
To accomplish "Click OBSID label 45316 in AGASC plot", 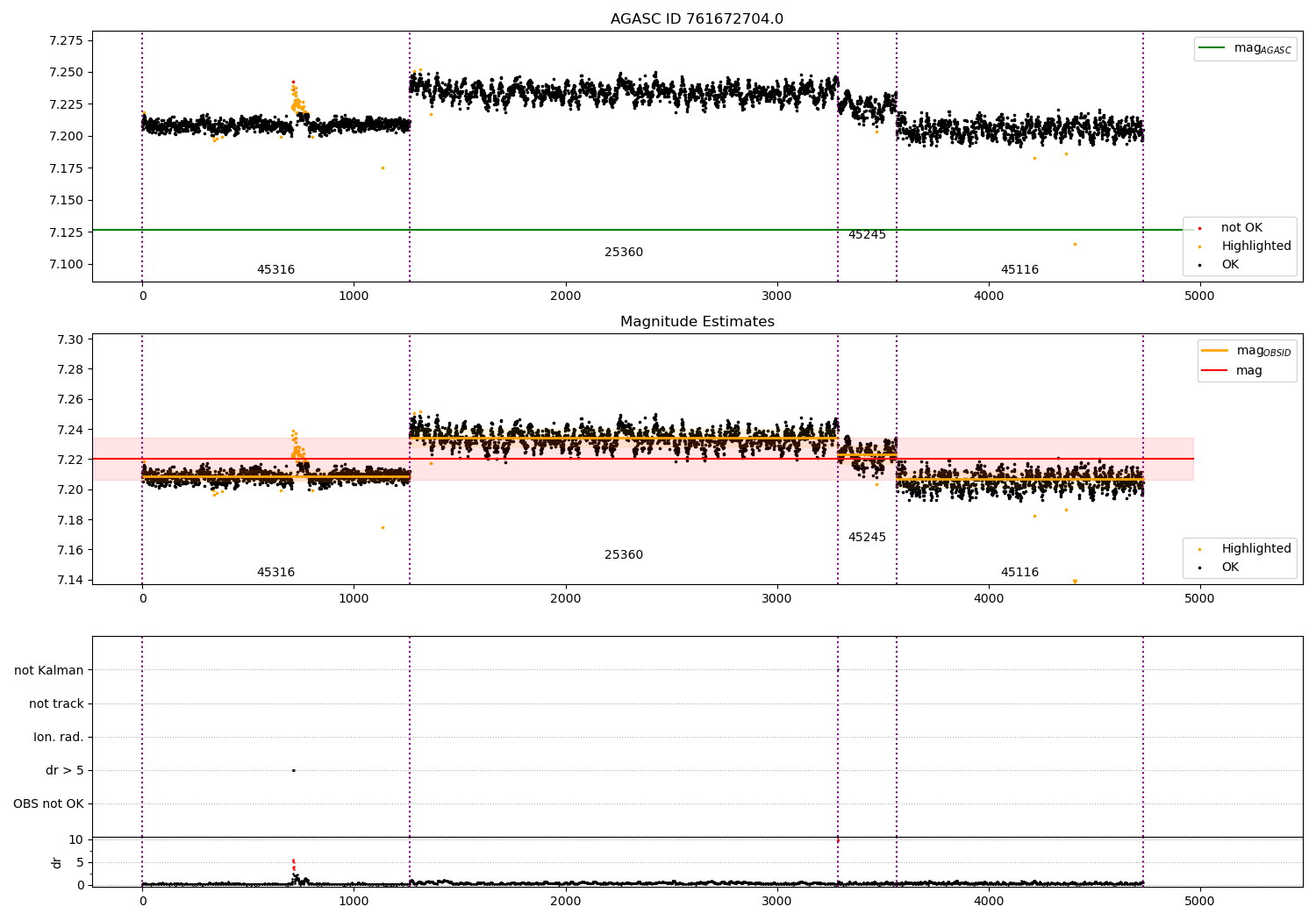I will (x=275, y=270).
